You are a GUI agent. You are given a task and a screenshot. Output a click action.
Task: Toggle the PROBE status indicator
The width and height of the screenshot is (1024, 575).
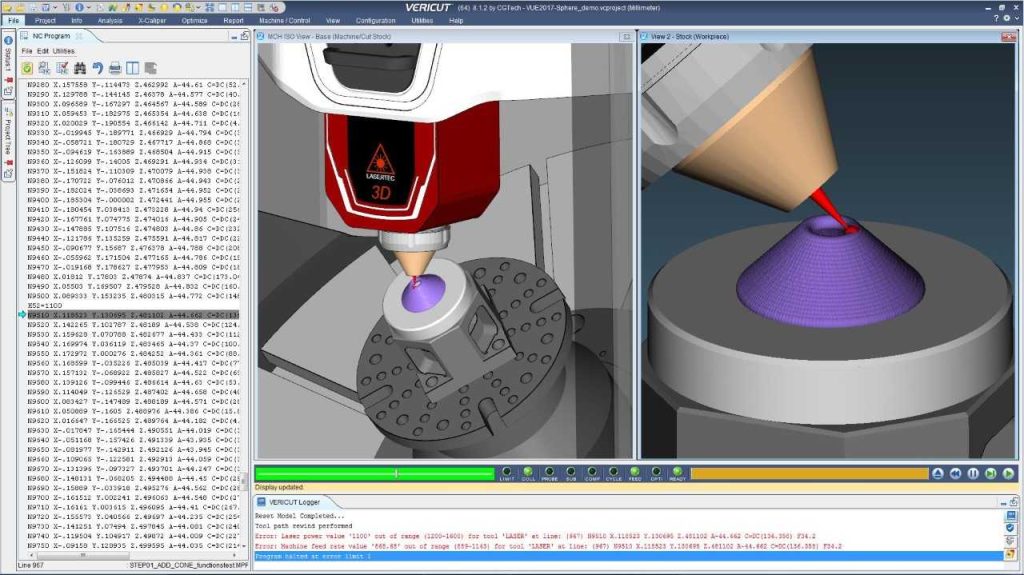point(549,471)
